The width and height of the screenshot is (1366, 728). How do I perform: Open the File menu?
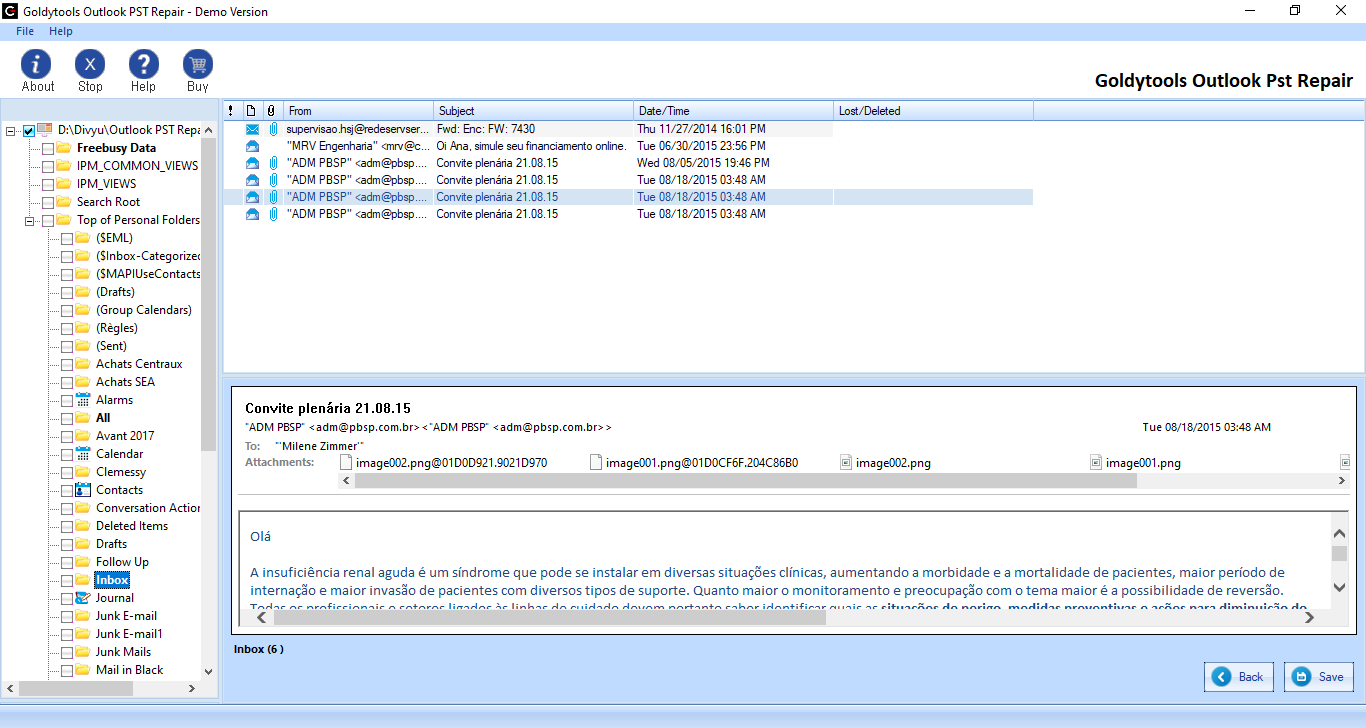[25, 31]
